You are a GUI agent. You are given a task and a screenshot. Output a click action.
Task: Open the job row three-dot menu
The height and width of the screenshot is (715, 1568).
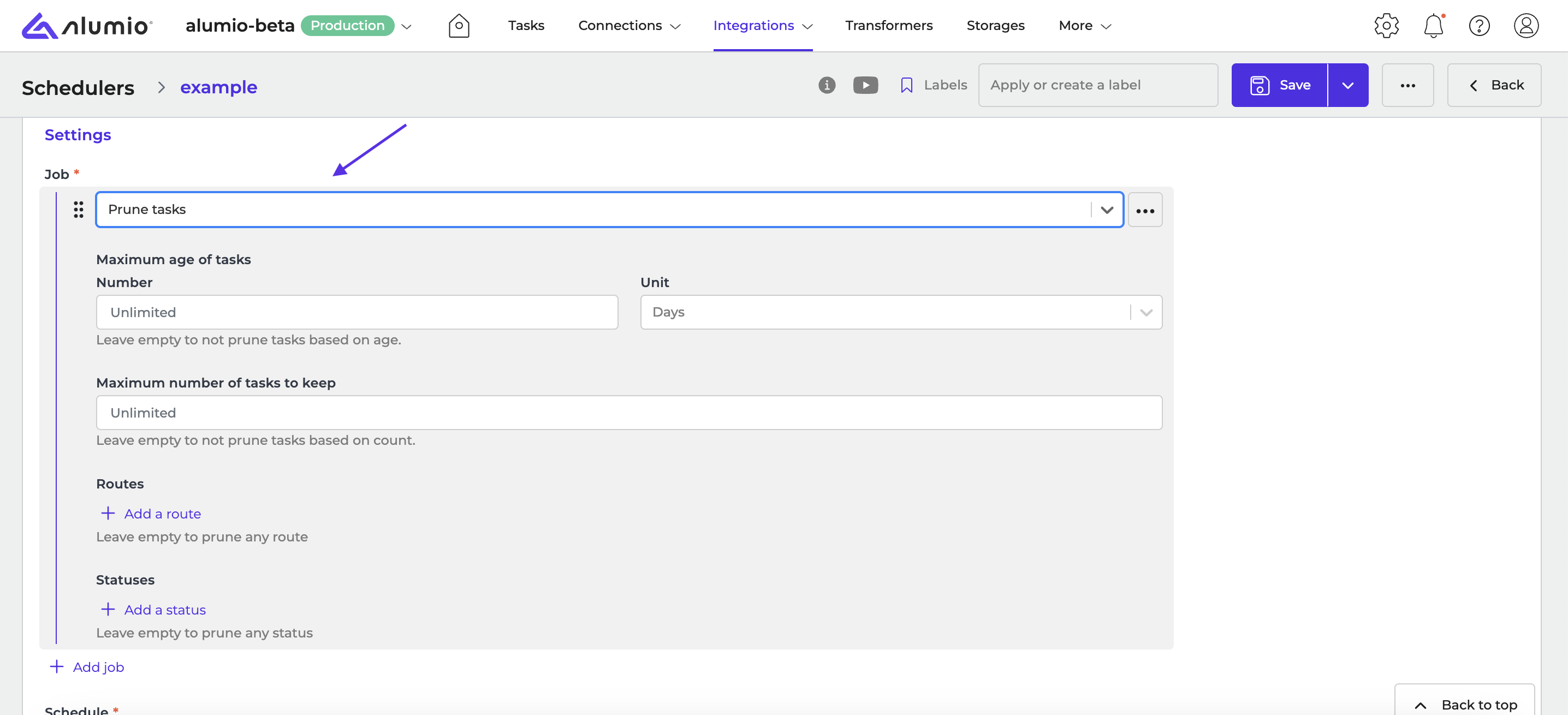(1144, 211)
